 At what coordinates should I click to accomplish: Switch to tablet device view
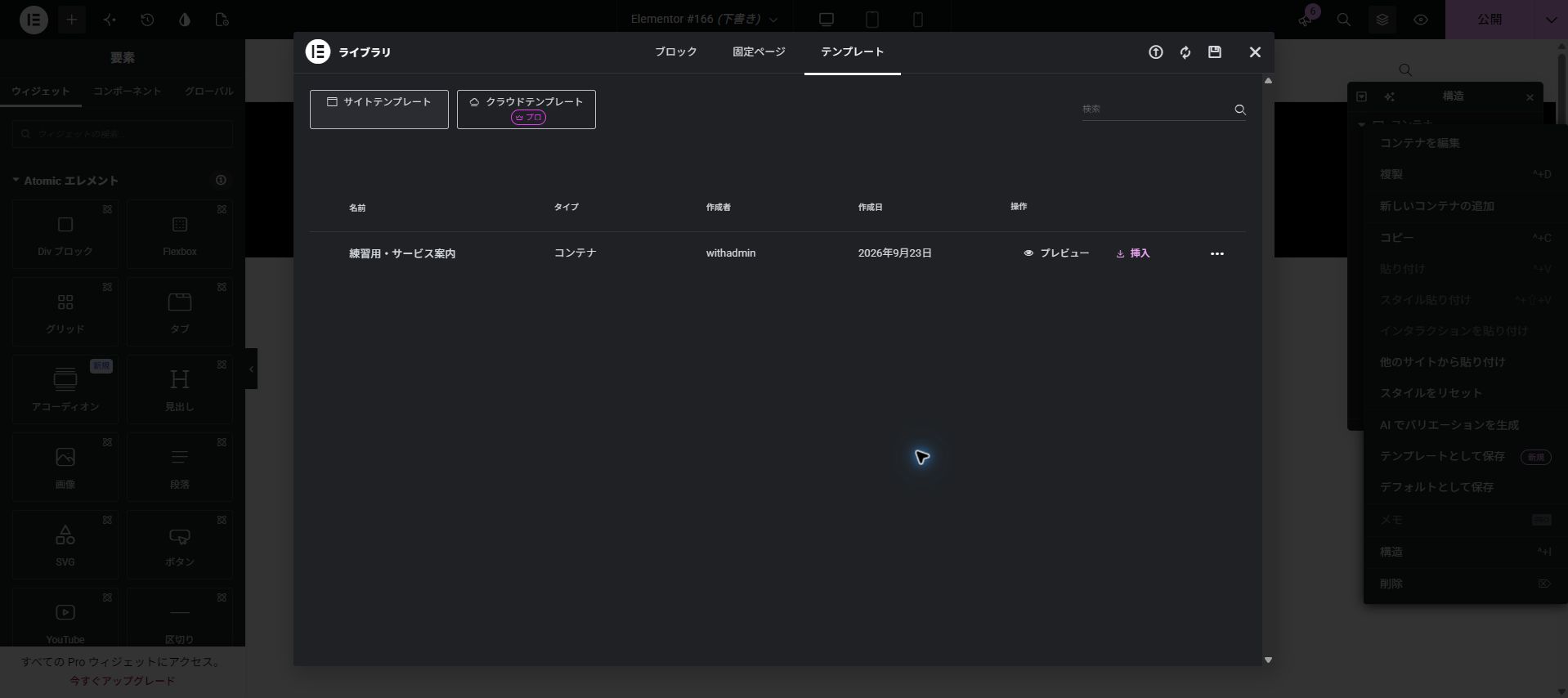[872, 20]
